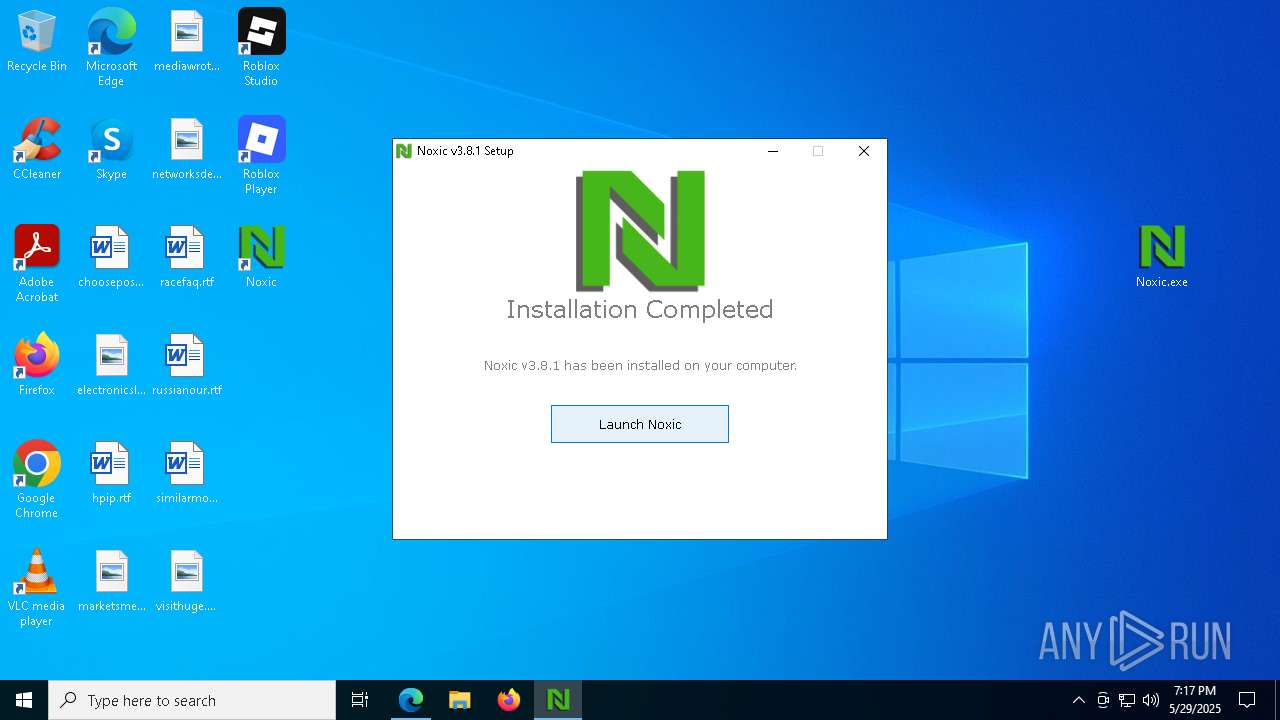Select the Roblox Studio desktop icon

tap(261, 48)
